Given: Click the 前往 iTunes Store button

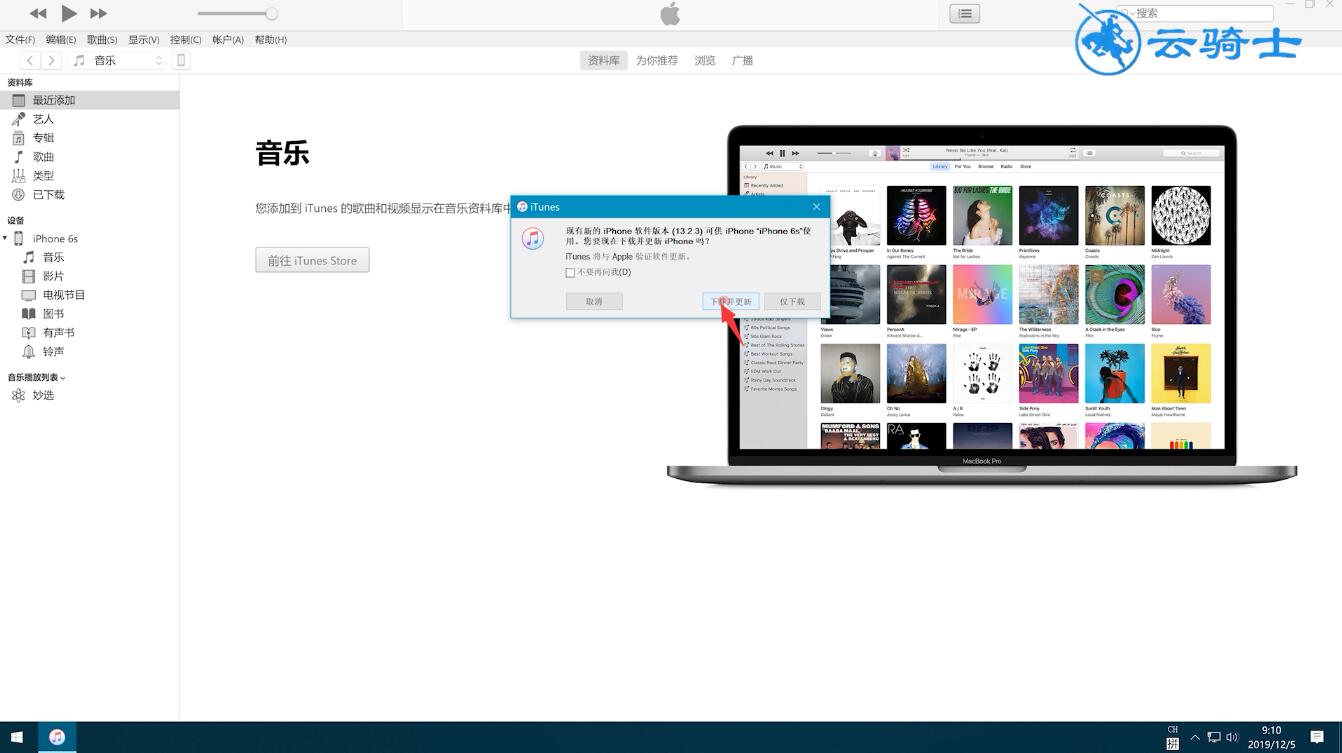Looking at the screenshot, I should [x=312, y=260].
